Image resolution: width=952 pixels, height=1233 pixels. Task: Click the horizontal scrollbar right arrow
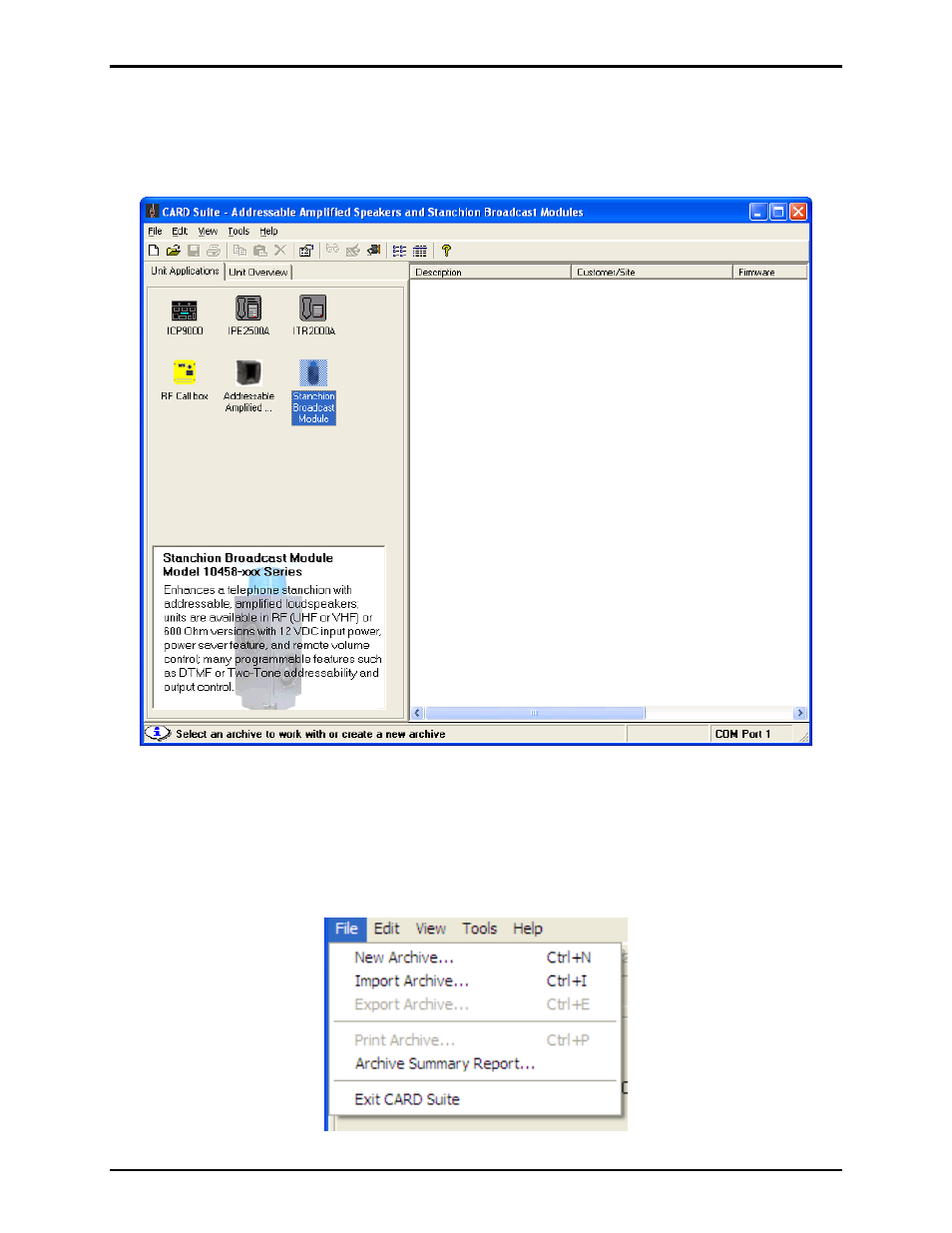[800, 713]
